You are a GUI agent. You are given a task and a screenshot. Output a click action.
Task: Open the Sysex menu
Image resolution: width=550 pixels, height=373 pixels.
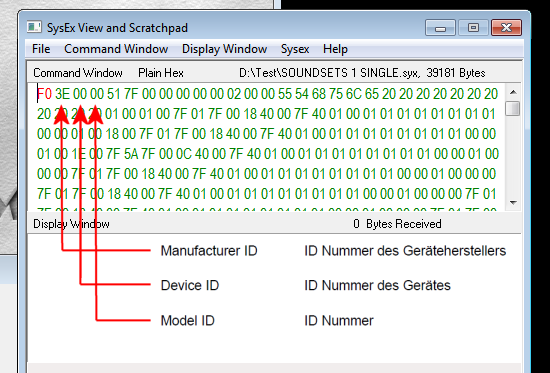(295, 49)
